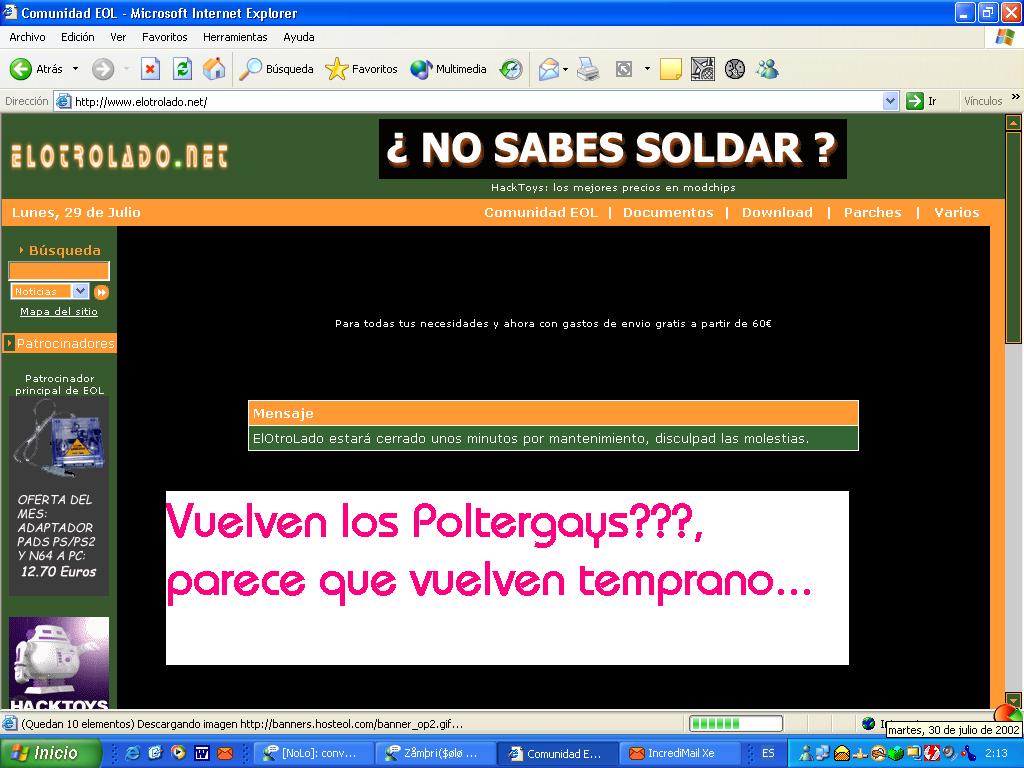The height and width of the screenshot is (768, 1024).
Task: Click the Mail envelope toolbar icon
Action: [x=549, y=69]
